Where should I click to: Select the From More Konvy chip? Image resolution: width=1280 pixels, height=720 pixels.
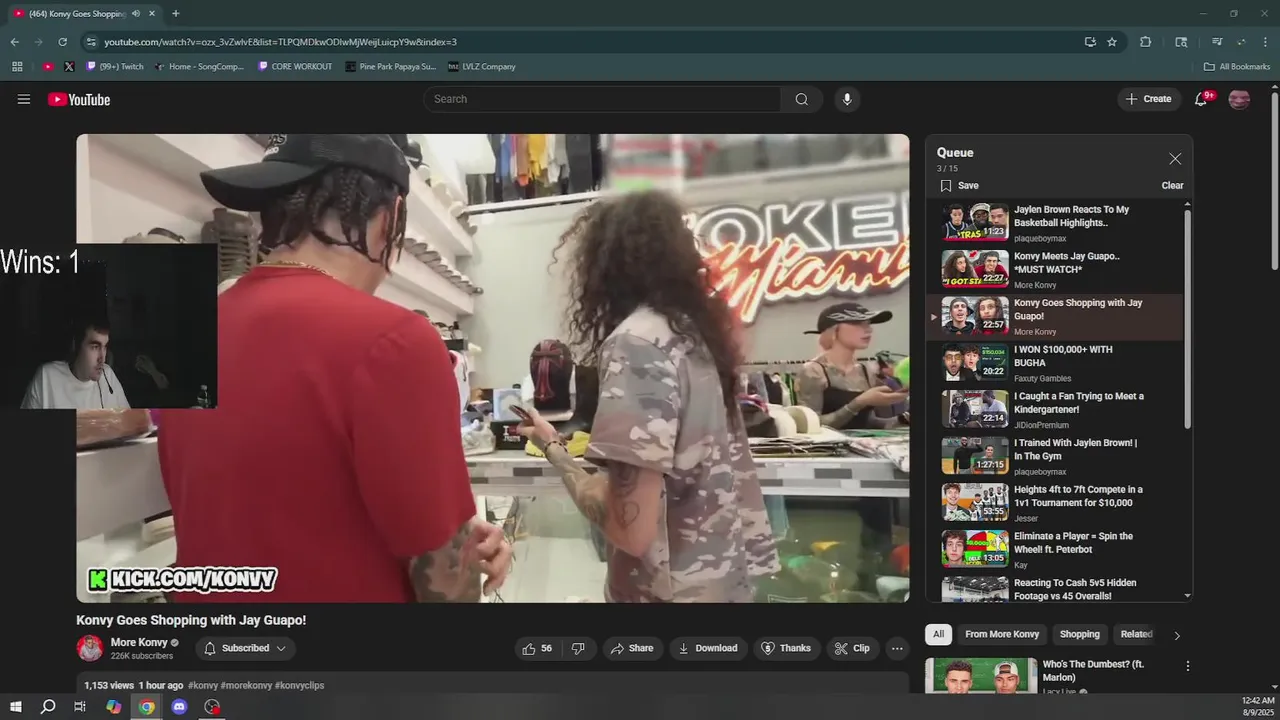pyautogui.click(x=1002, y=634)
